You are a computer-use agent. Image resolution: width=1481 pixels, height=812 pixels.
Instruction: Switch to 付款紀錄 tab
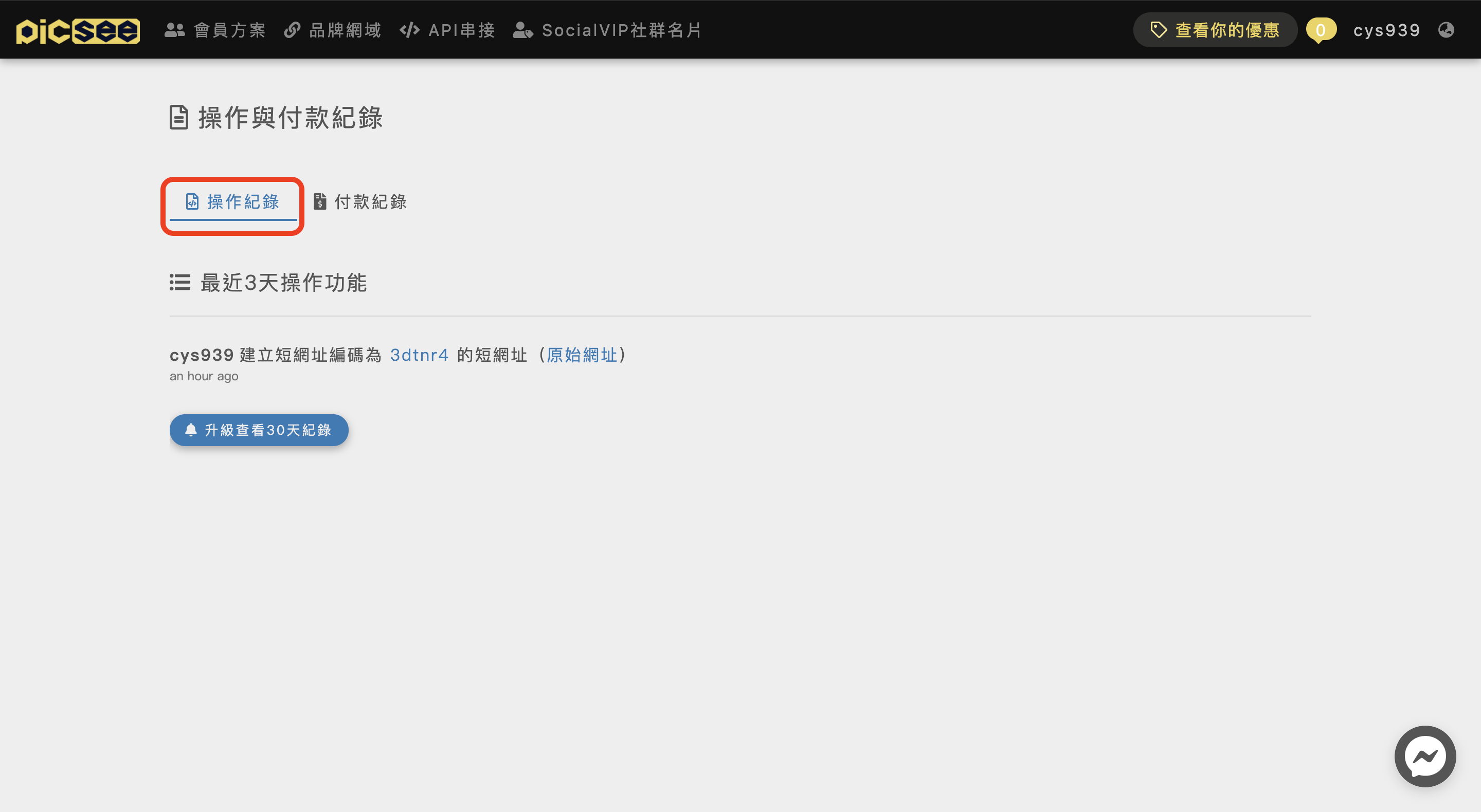(x=360, y=201)
